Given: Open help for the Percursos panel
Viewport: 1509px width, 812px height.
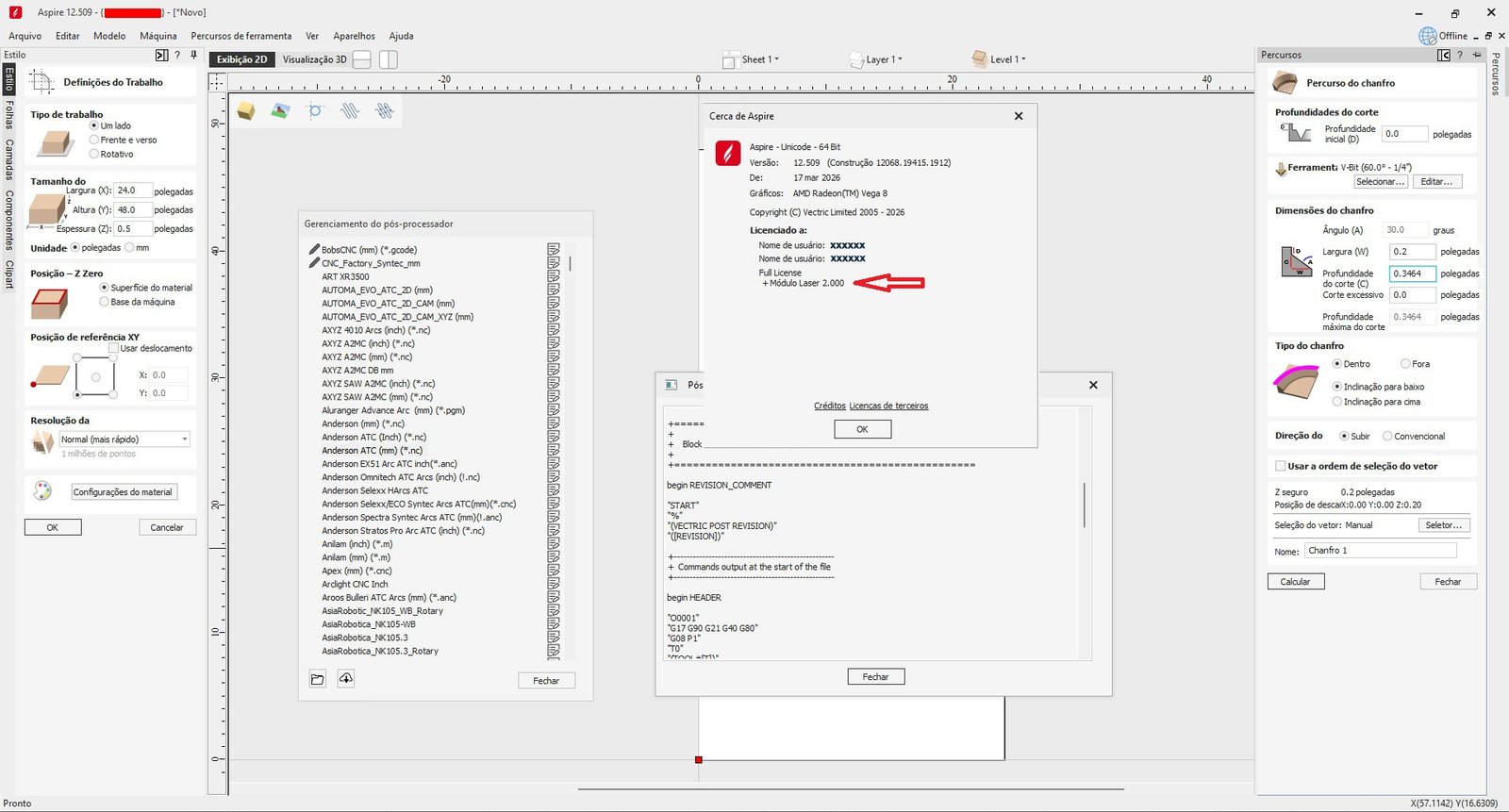Looking at the screenshot, I should tap(1460, 56).
